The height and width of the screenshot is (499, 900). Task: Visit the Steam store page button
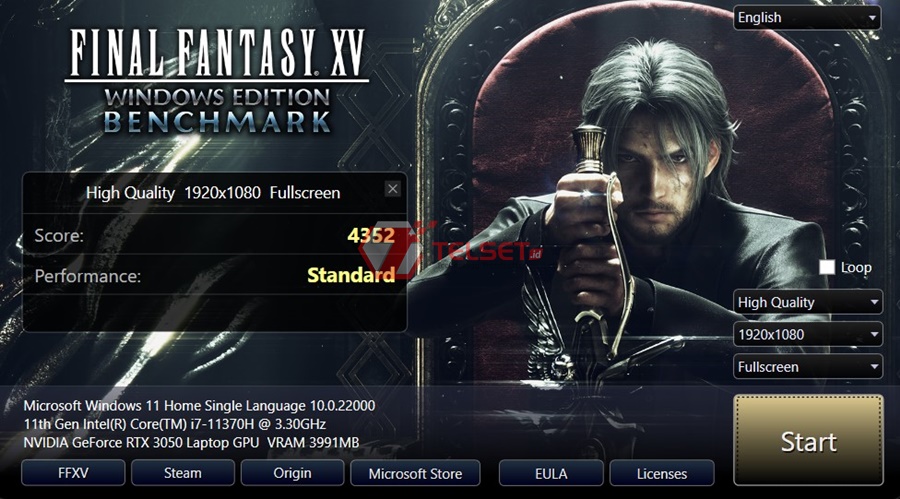(183, 473)
